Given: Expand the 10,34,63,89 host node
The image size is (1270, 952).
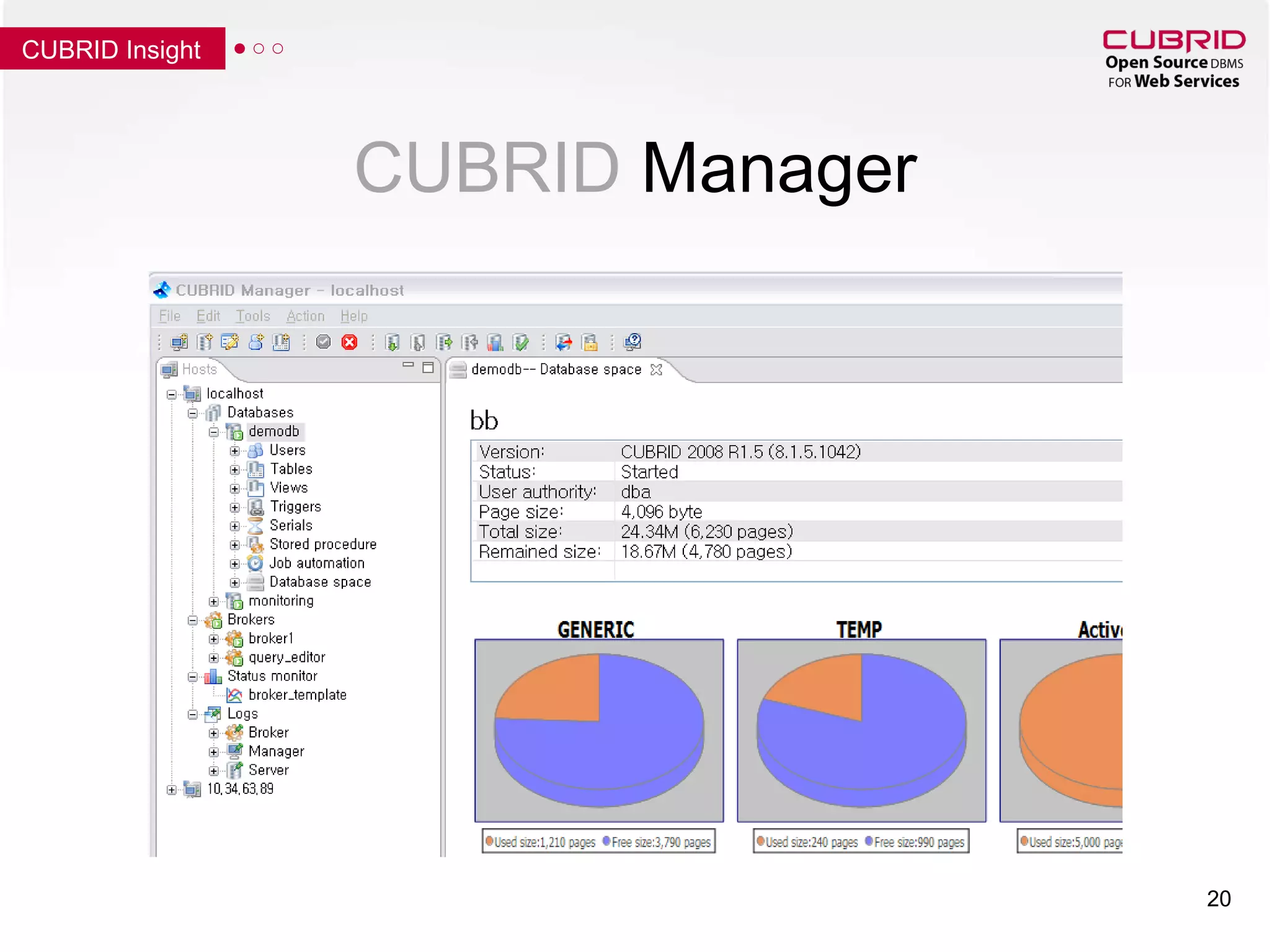Looking at the screenshot, I should [172, 790].
